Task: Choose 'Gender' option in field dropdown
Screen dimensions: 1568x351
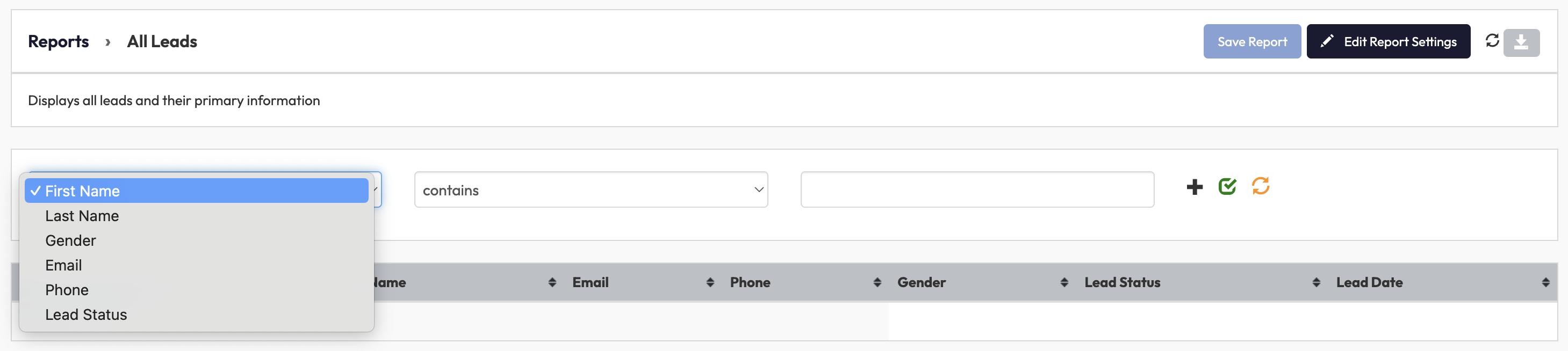Action: click(70, 241)
